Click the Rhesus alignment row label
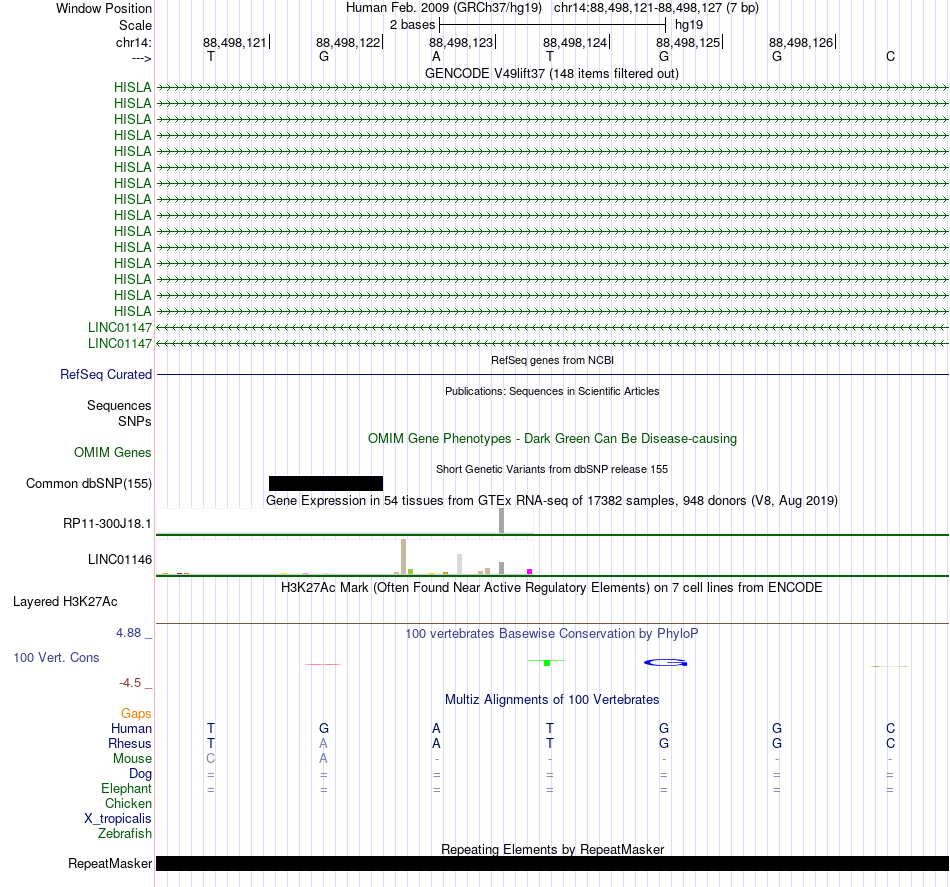The image size is (950, 887). [x=130, y=743]
